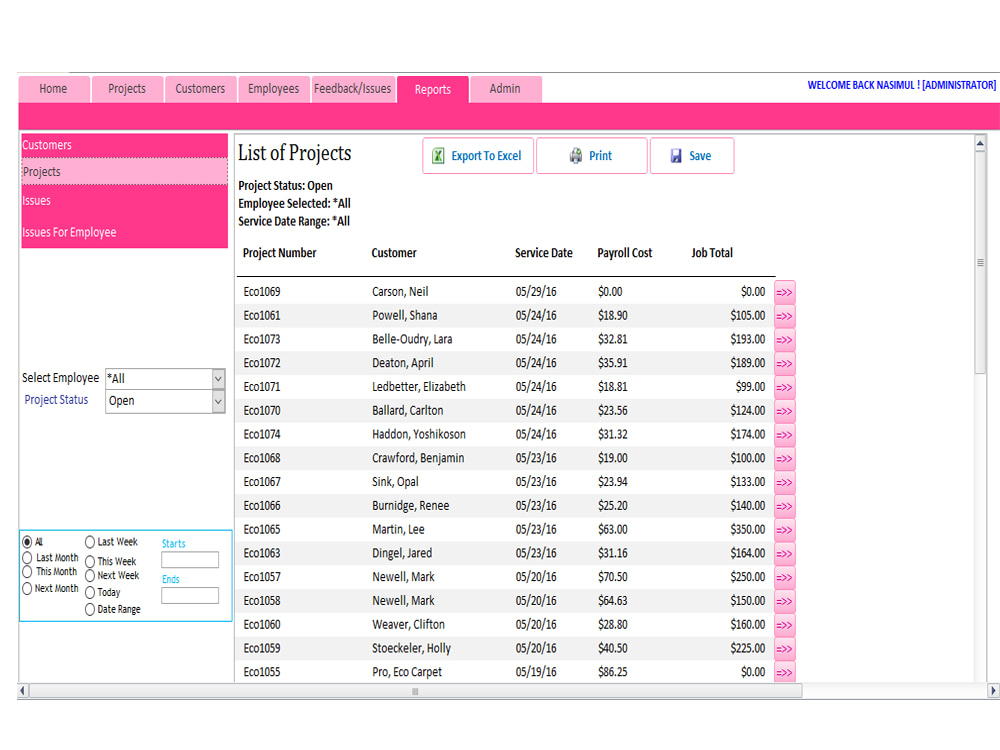
Task: Click the Starts date input field
Action: click(x=190, y=560)
